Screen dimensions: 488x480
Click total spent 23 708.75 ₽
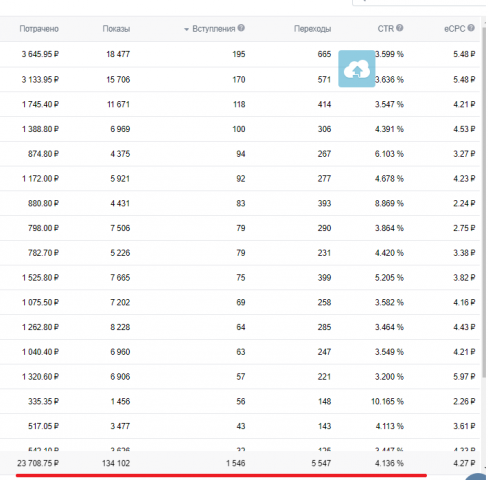coord(38,463)
